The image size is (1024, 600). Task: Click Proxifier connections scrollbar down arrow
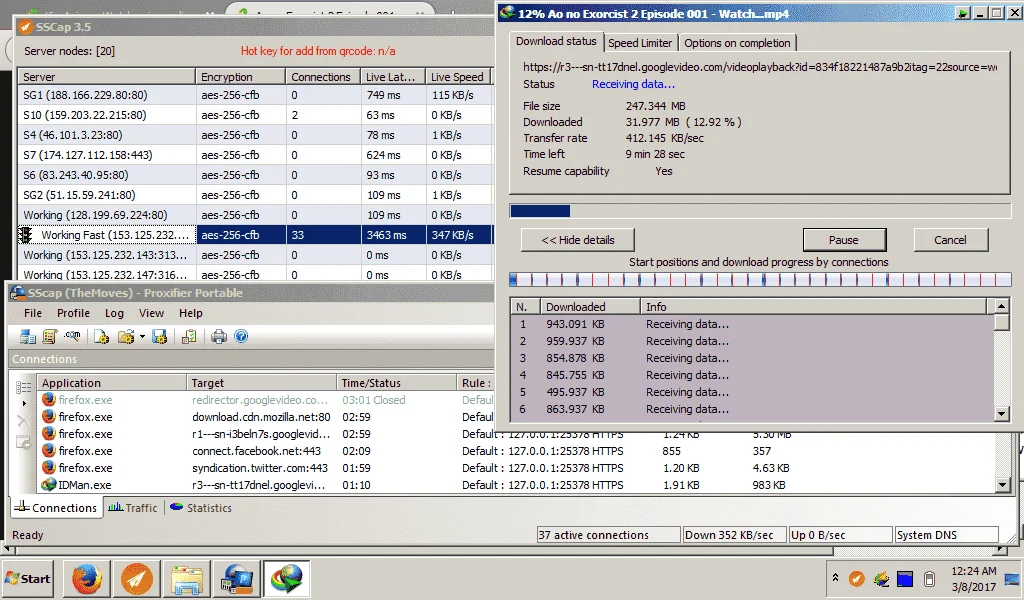click(1003, 484)
